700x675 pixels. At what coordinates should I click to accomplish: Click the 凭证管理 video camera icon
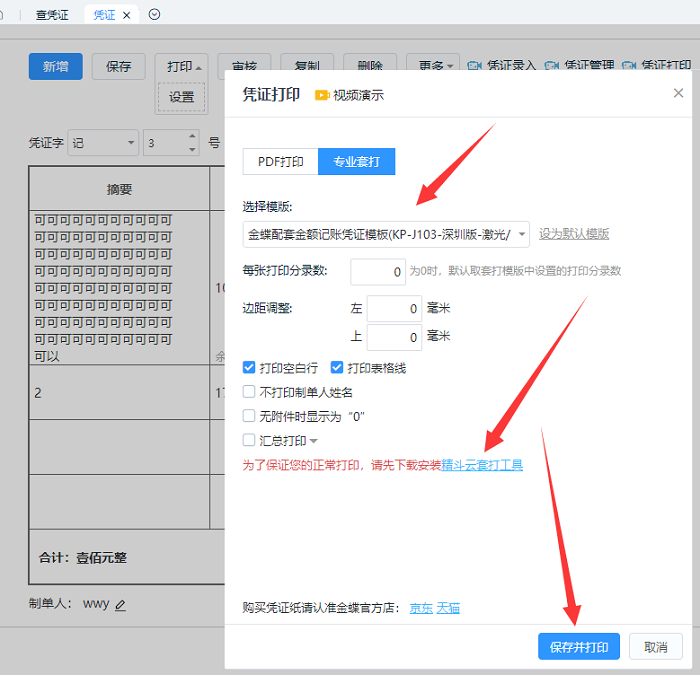tap(551, 66)
